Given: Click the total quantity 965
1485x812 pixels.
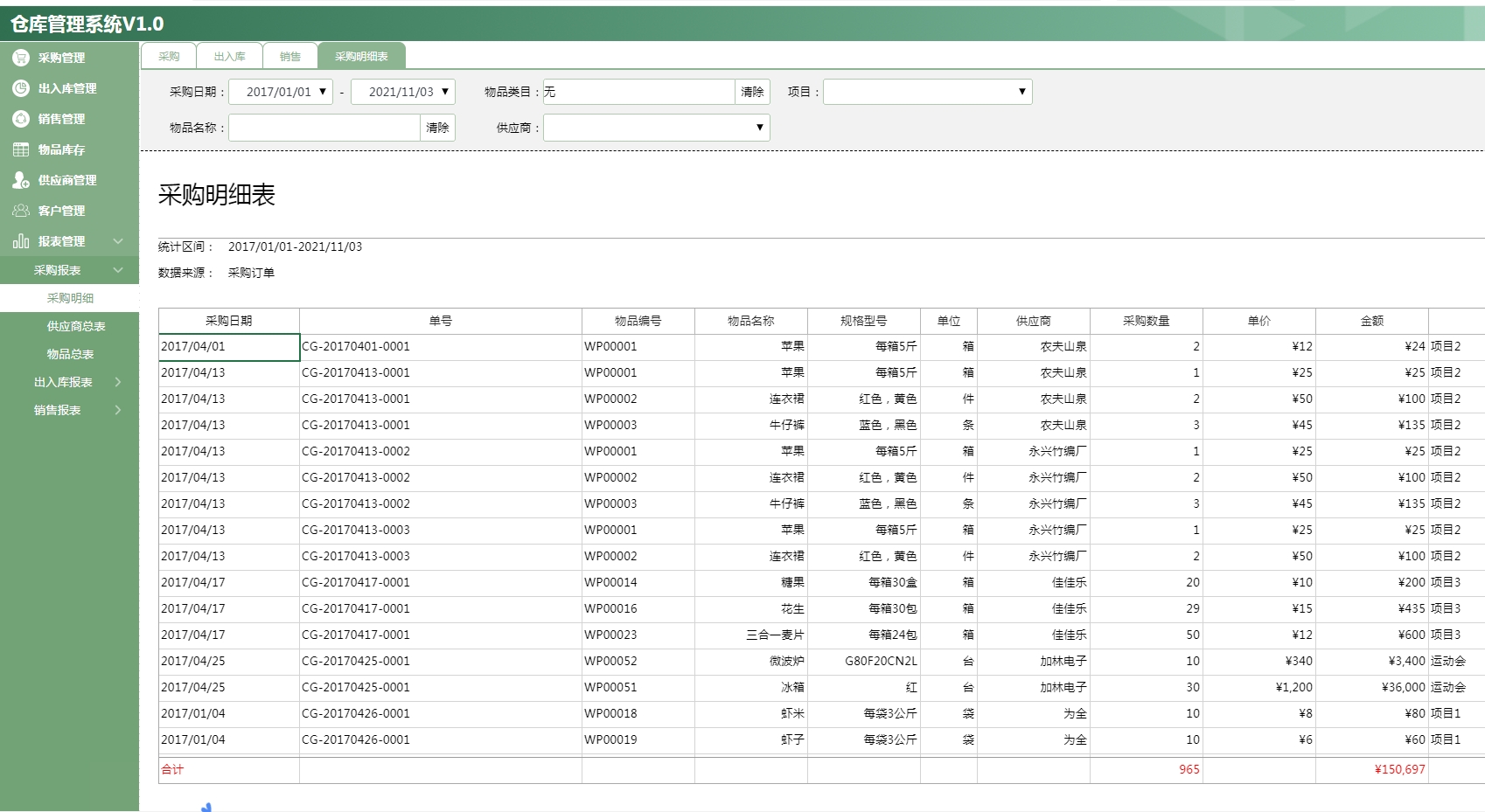Looking at the screenshot, I should point(1189,770).
